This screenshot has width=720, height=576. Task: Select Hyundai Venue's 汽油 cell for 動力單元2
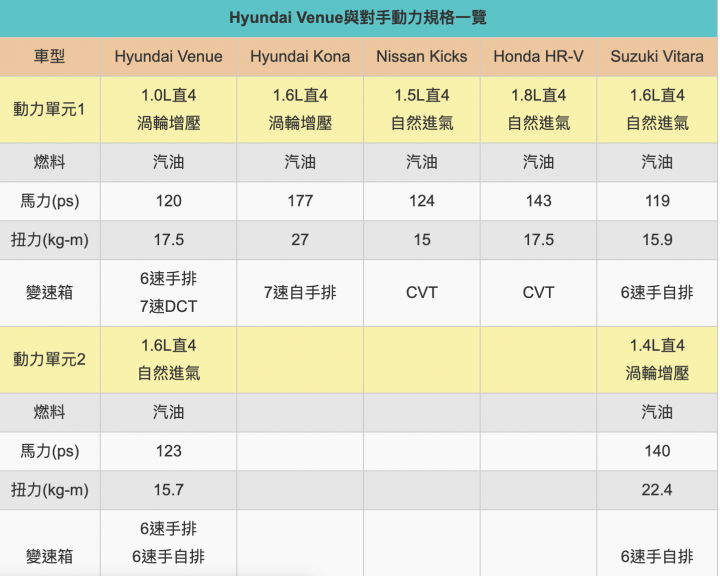click(x=169, y=412)
